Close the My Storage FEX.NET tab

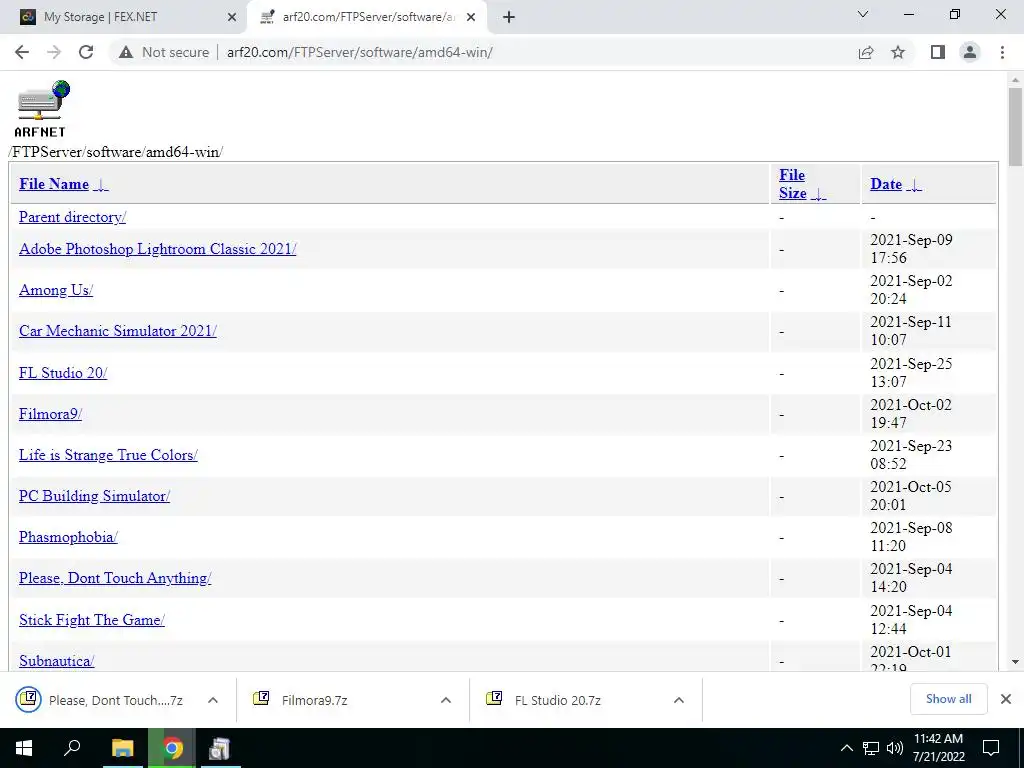pos(231,17)
